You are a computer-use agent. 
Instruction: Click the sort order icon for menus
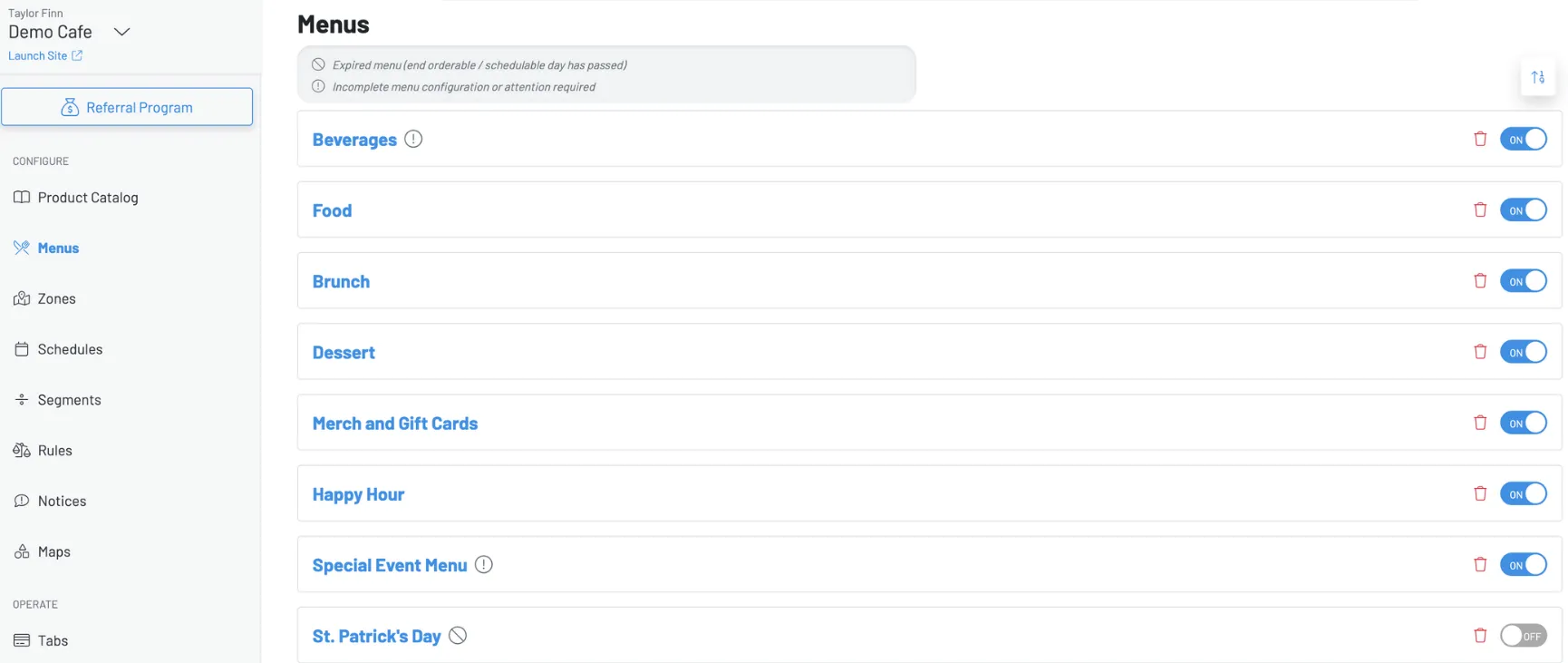coord(1538,77)
